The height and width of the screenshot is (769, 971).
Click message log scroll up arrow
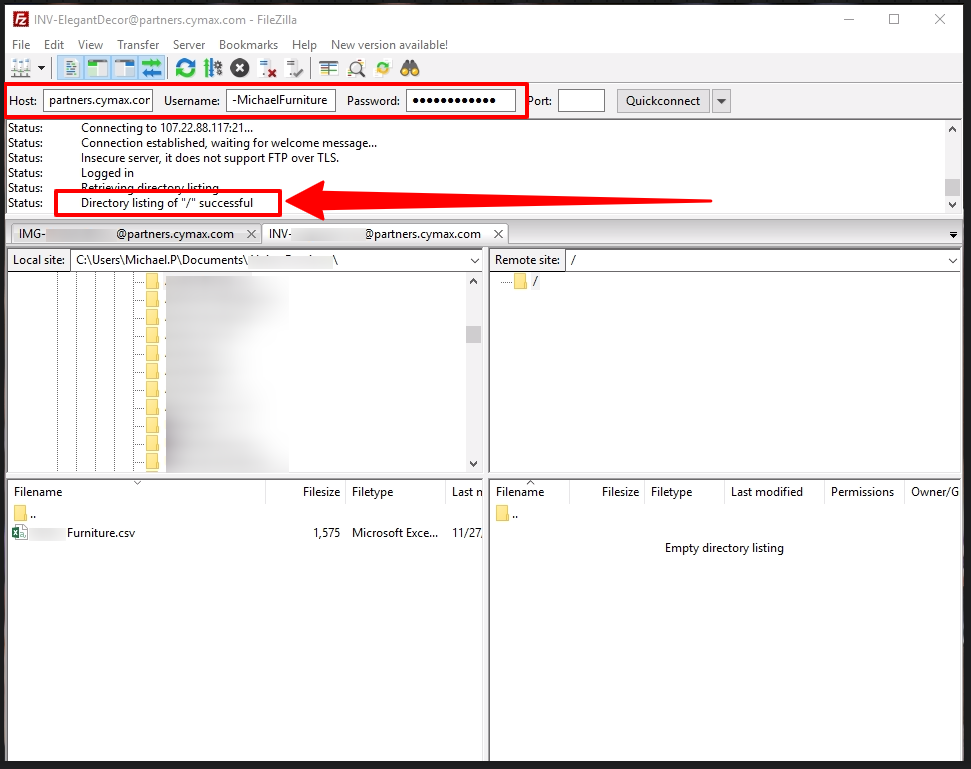pos(952,129)
